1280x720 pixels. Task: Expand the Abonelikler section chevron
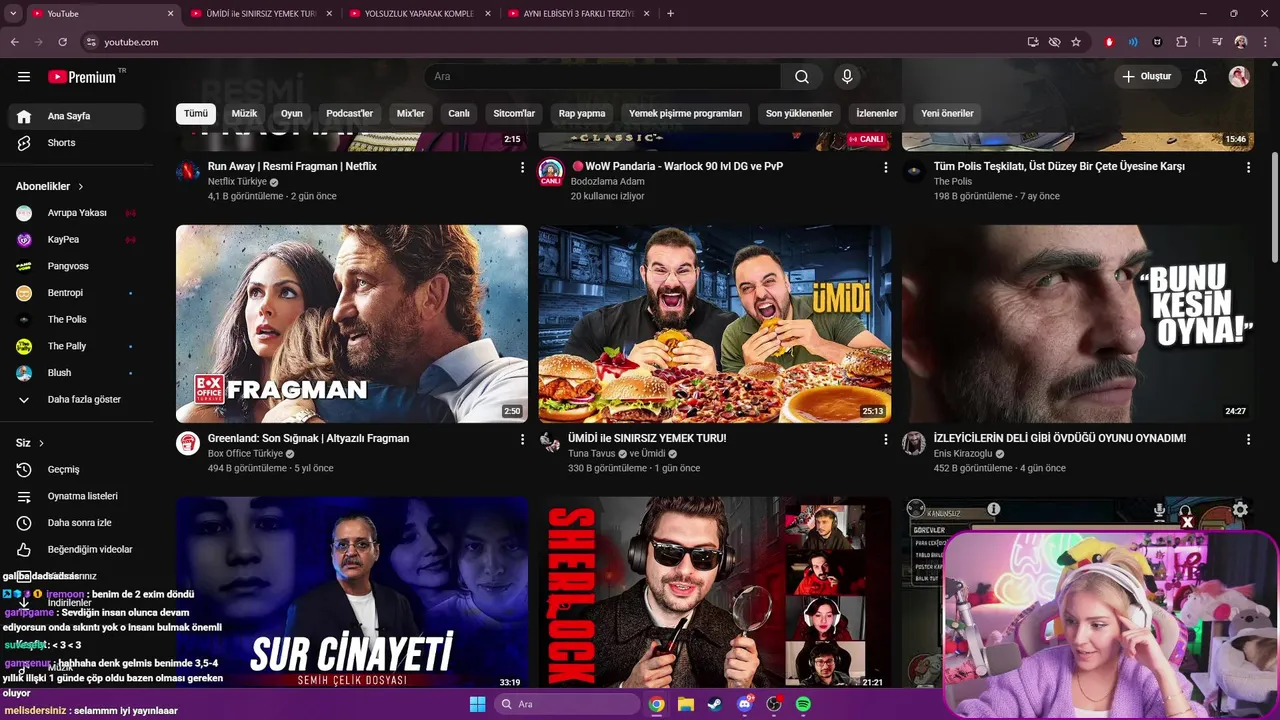pyautogui.click(x=81, y=187)
